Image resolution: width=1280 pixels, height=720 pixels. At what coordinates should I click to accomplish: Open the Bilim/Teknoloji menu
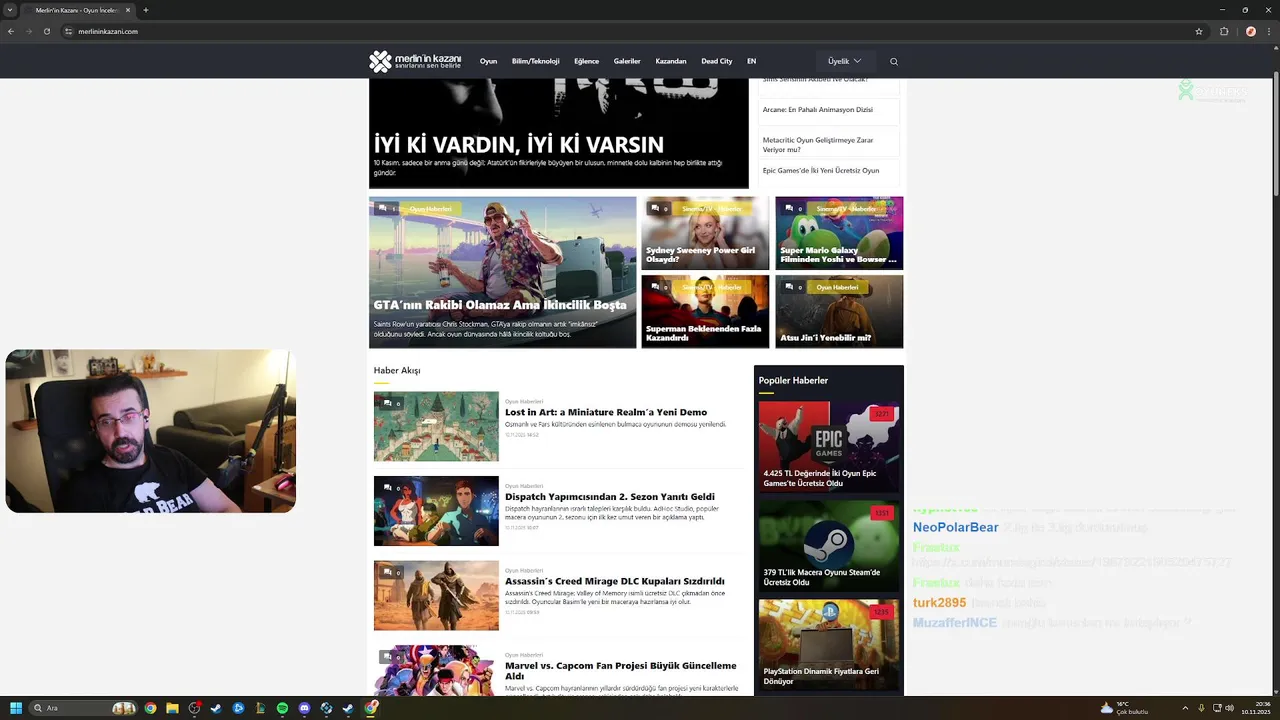pos(536,61)
